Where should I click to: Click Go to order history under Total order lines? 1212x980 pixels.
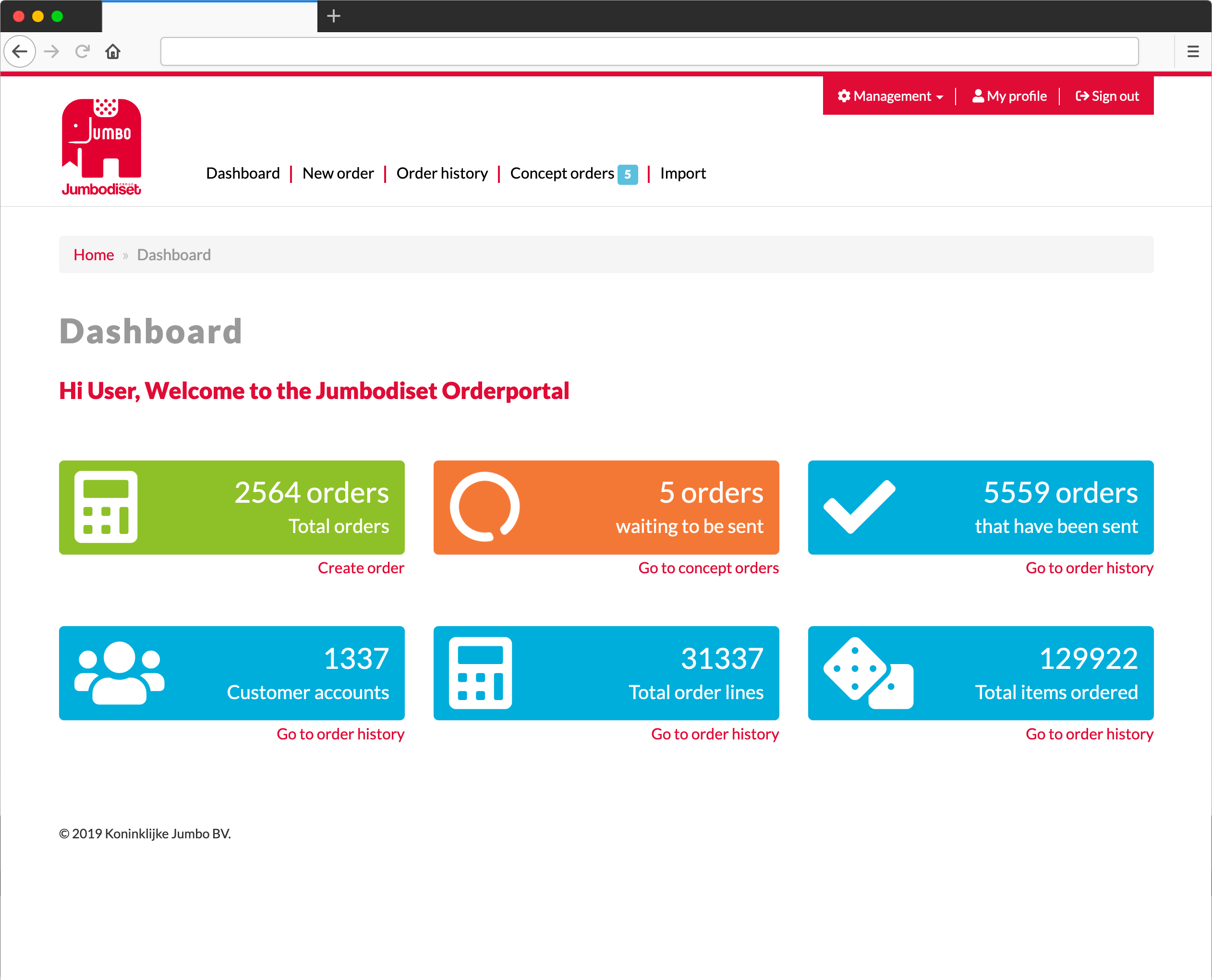(x=715, y=734)
